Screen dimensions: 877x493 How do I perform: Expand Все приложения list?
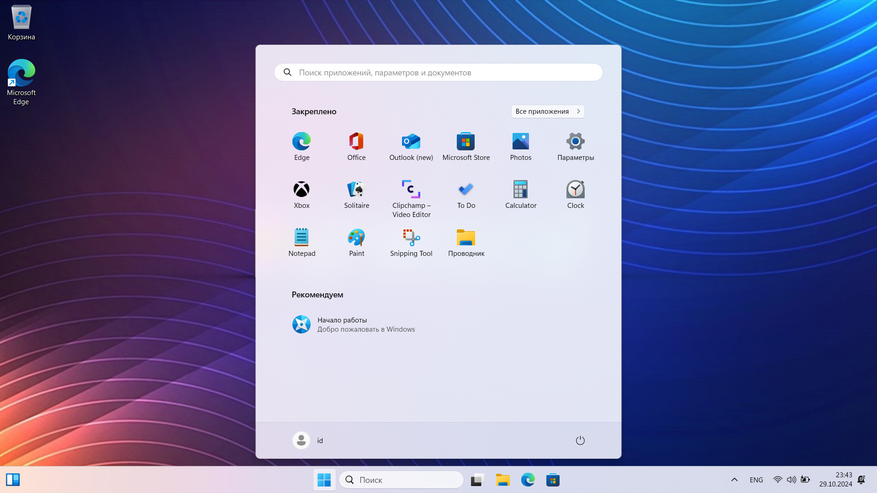coord(547,112)
